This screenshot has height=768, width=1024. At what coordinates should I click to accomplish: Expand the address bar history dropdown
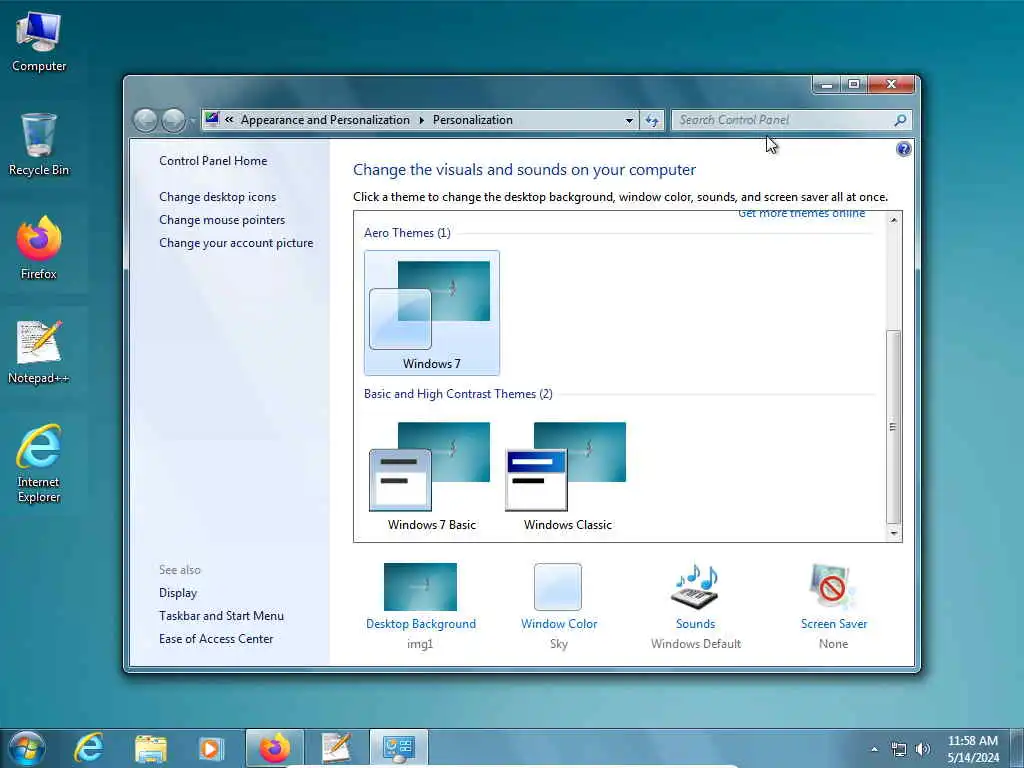pos(629,120)
